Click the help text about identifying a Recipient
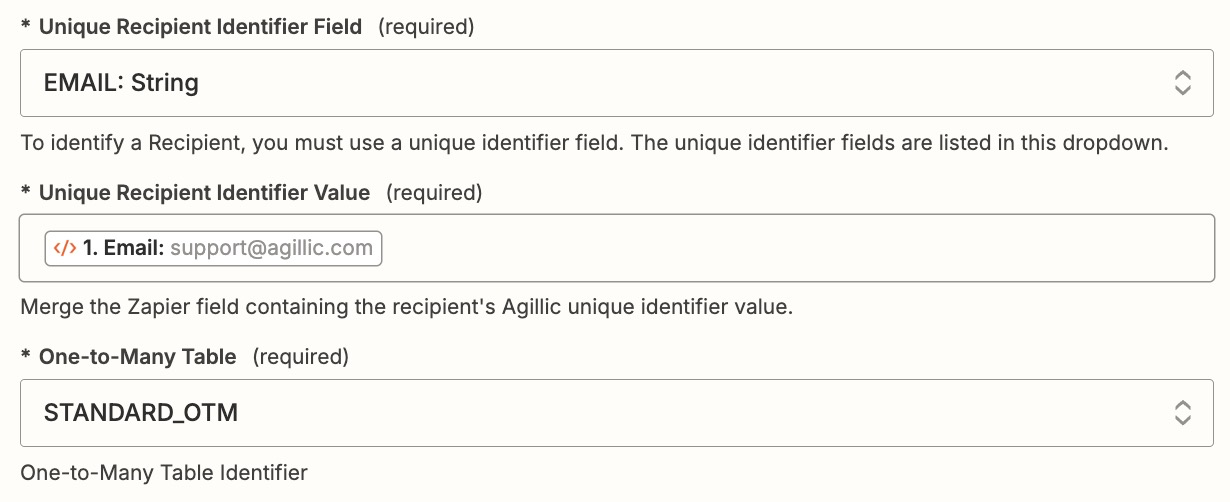1230x502 pixels. [594, 143]
